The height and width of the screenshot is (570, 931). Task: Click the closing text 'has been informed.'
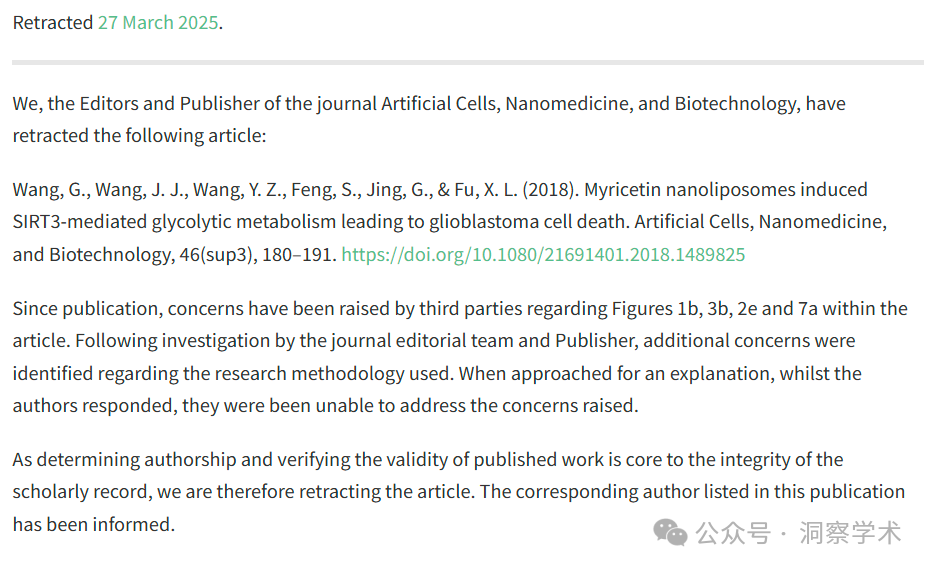point(94,525)
